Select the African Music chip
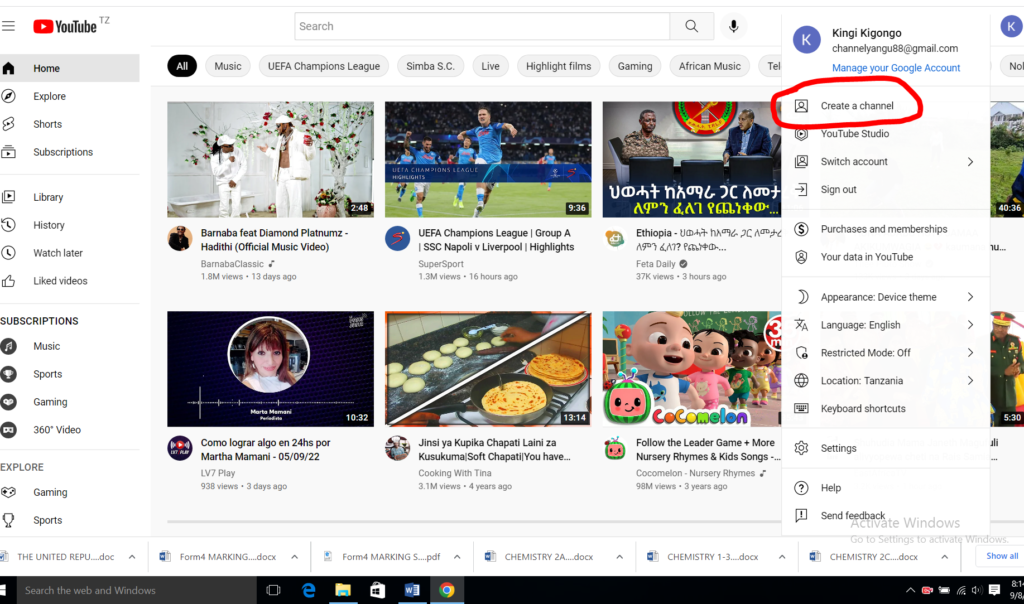Screen dimensions: 1024x604 point(710,66)
